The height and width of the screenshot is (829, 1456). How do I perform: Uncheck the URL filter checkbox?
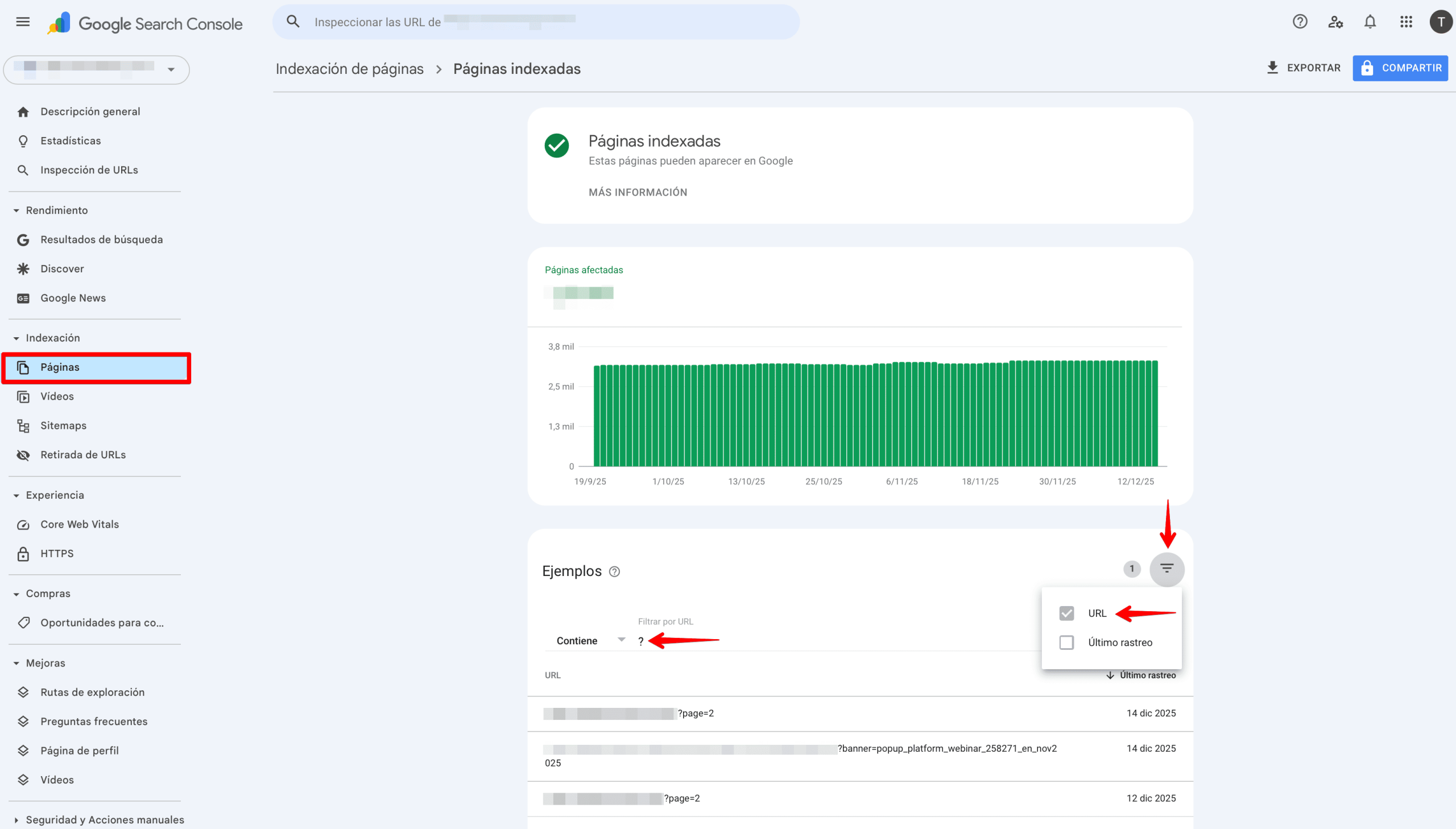click(x=1066, y=613)
